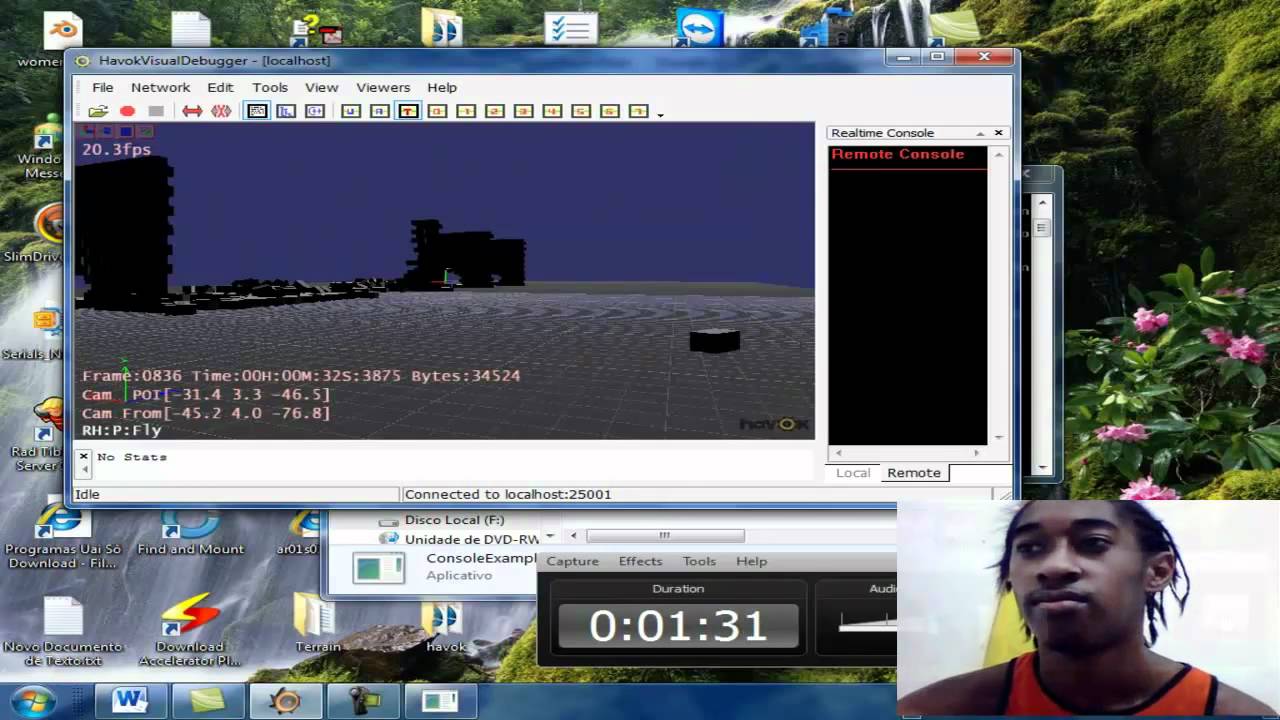The height and width of the screenshot is (720, 1280).
Task: Click the red double-arrow connect icon
Action: click(192, 111)
